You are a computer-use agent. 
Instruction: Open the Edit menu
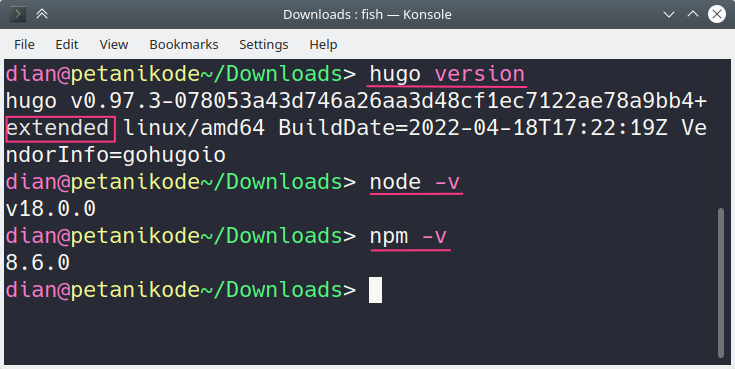point(67,45)
